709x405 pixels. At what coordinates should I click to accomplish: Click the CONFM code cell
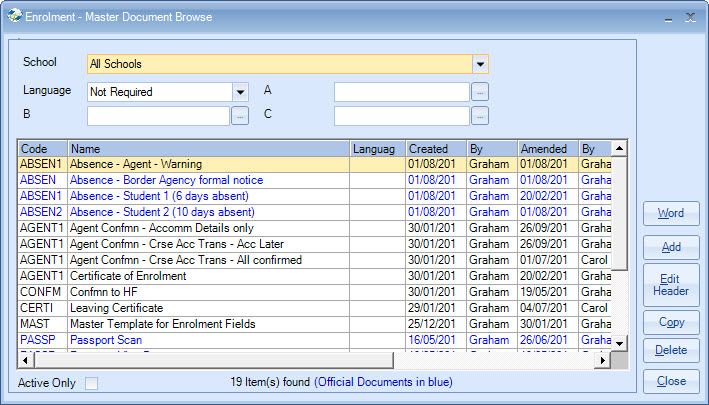point(43,292)
